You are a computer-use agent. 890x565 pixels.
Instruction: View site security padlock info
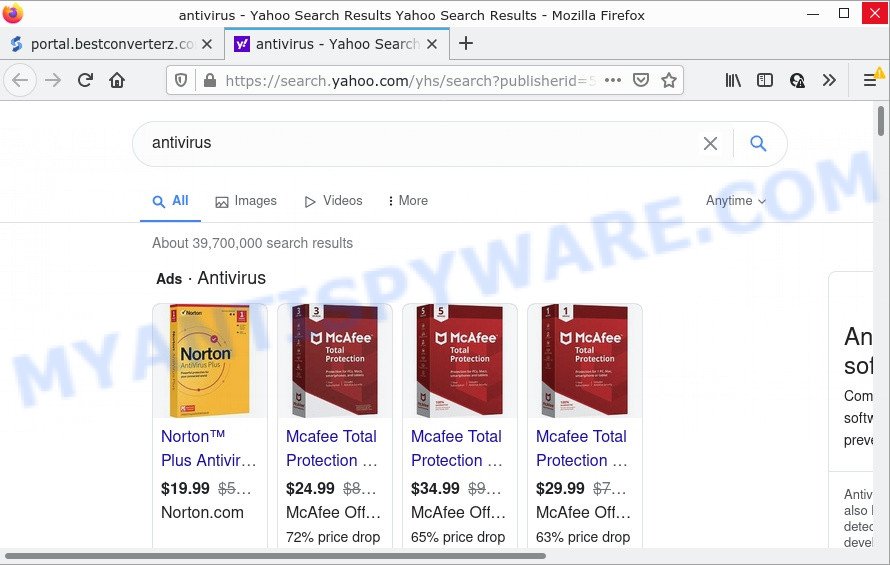209,81
